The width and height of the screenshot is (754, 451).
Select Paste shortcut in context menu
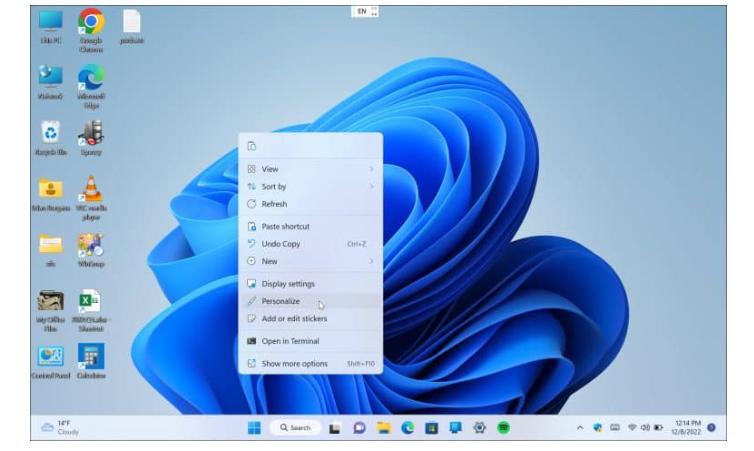point(311,226)
